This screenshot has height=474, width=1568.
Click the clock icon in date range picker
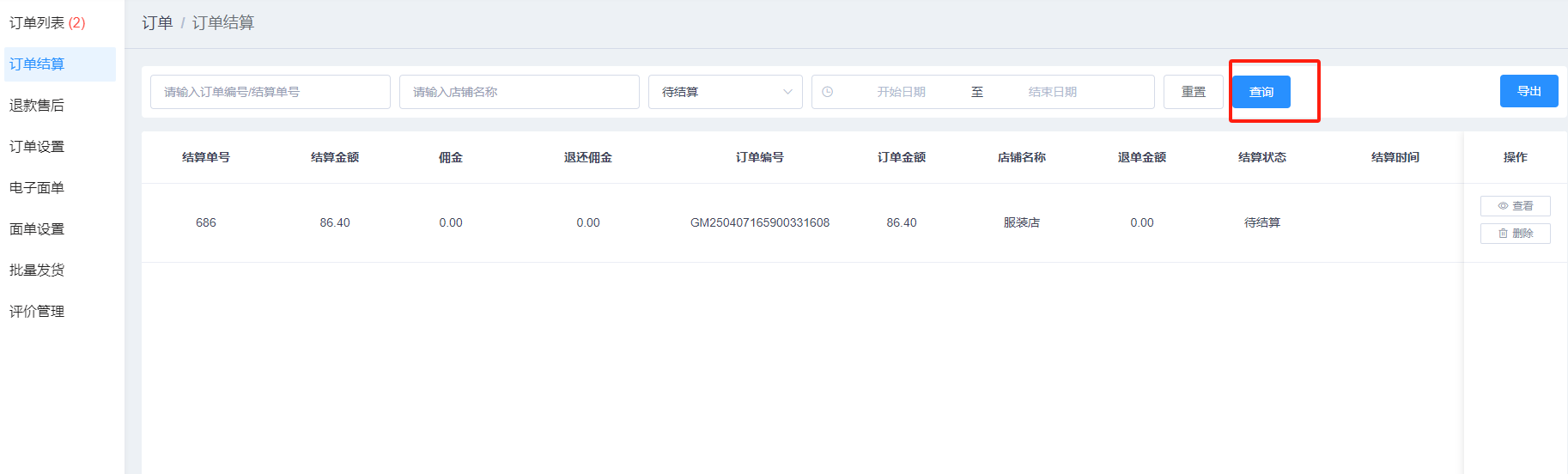[x=827, y=92]
